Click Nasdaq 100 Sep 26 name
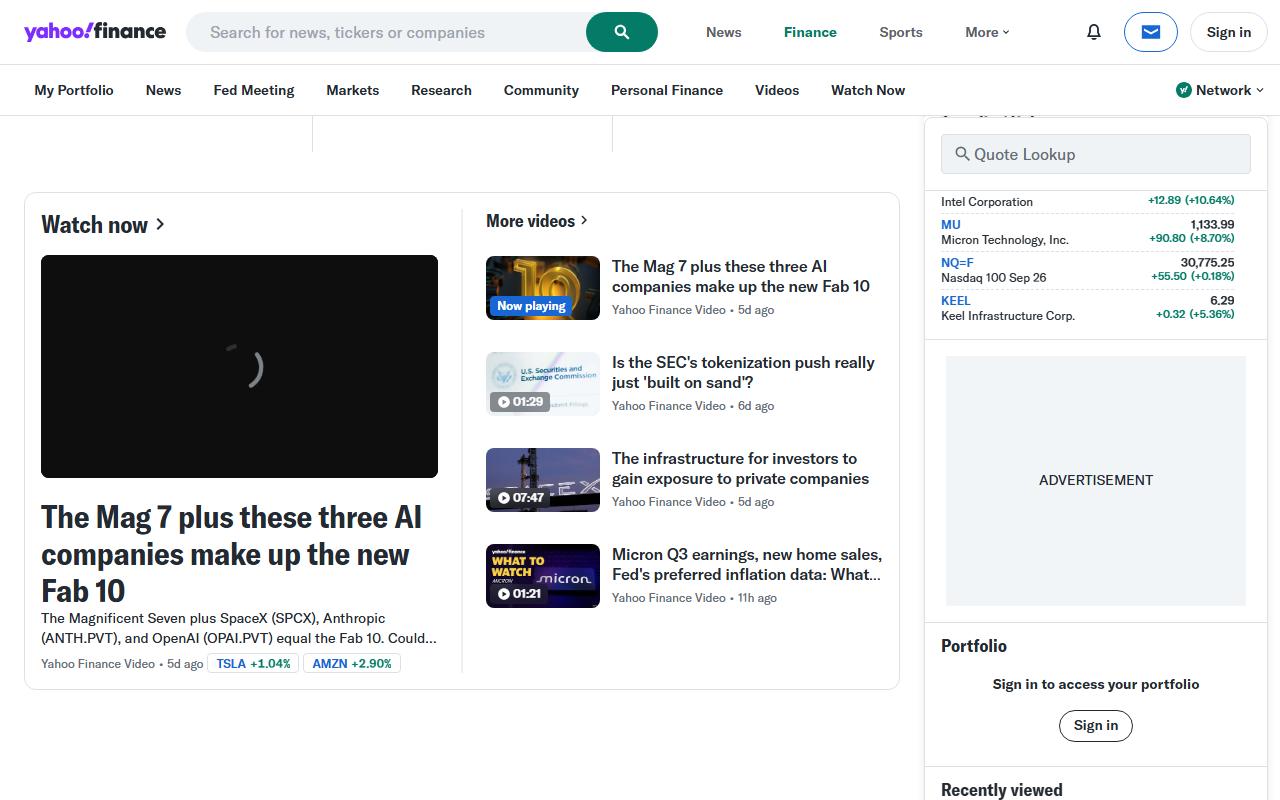1280x800 pixels. point(994,278)
